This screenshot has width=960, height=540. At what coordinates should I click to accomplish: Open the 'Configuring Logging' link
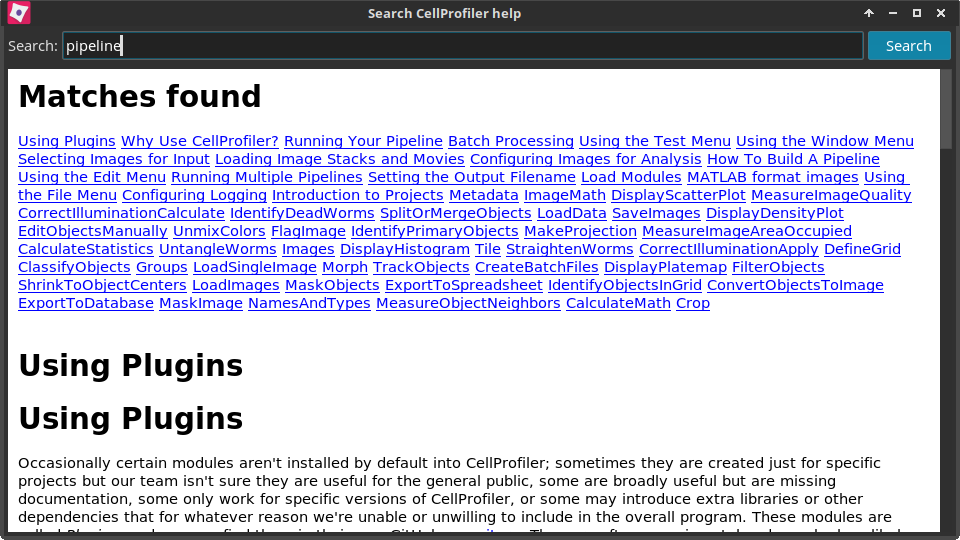coord(195,195)
